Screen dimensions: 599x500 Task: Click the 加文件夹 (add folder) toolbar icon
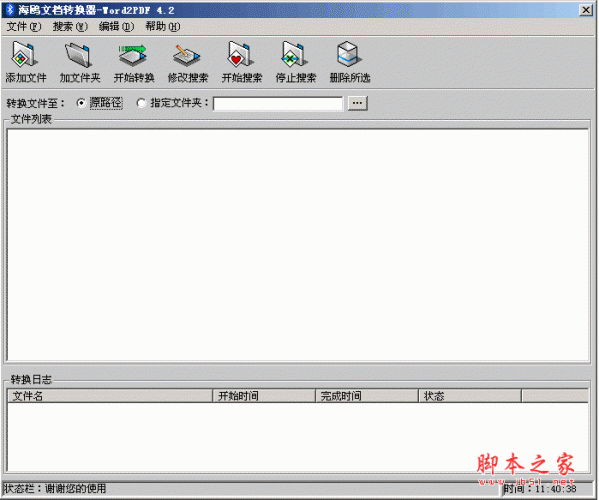point(79,61)
